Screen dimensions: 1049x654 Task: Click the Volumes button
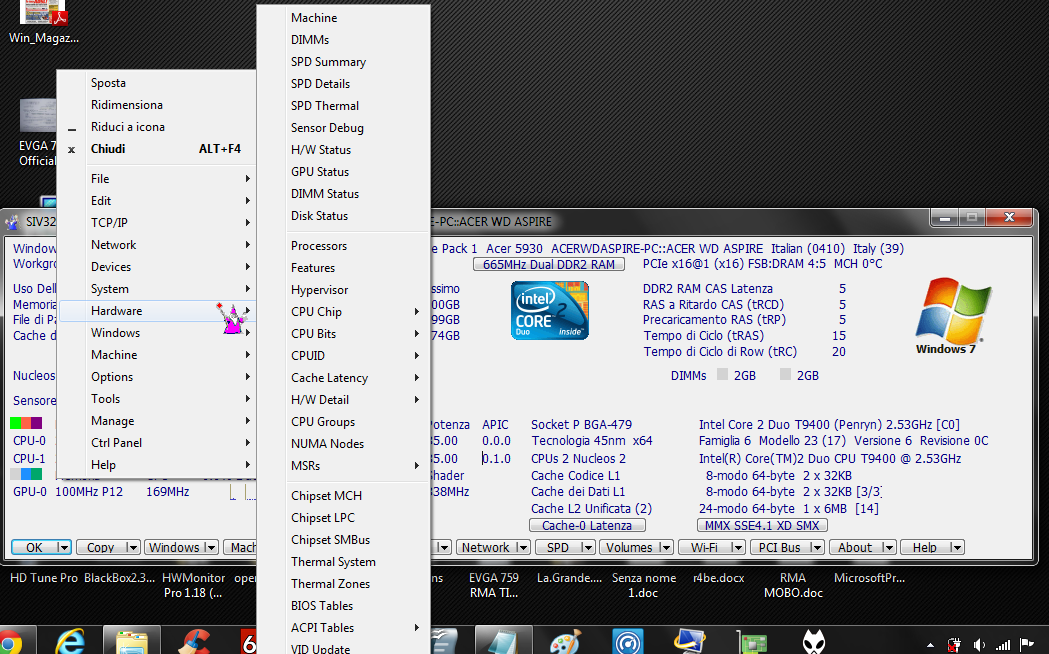point(629,548)
